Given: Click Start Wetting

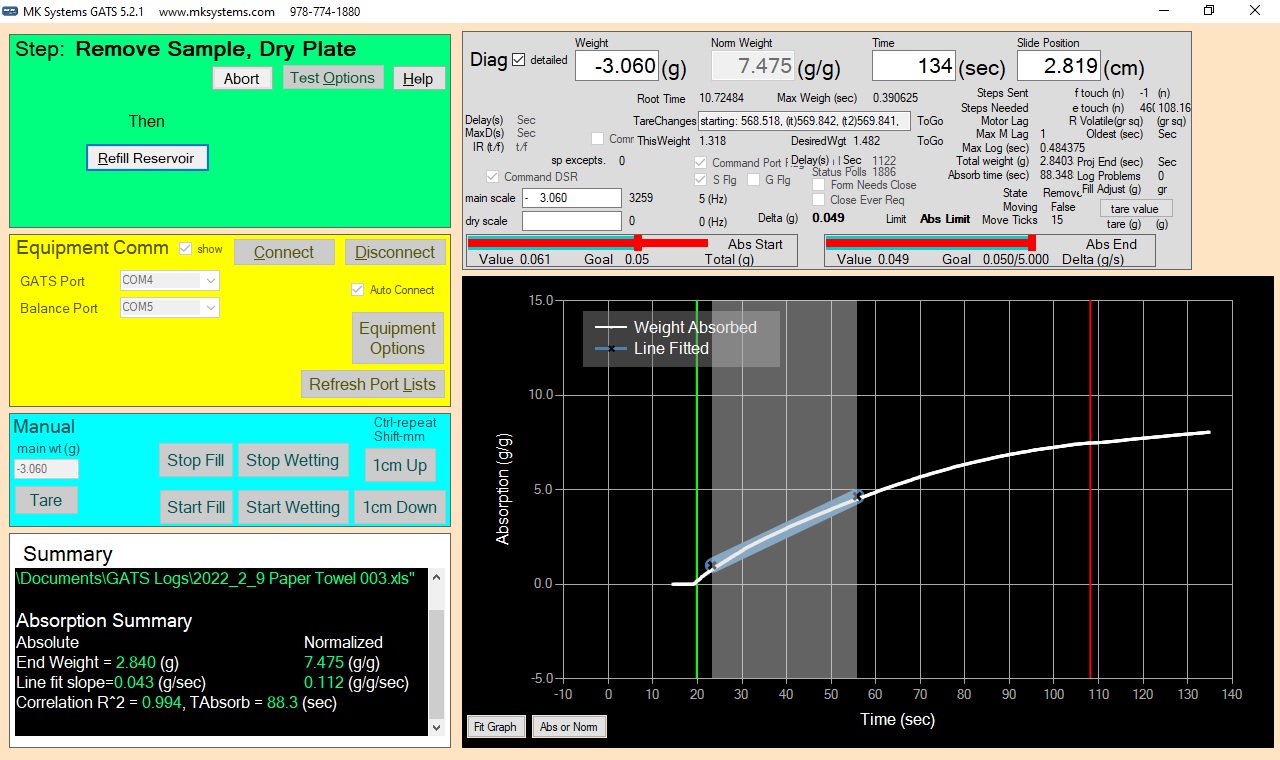Looking at the screenshot, I should 293,507.
